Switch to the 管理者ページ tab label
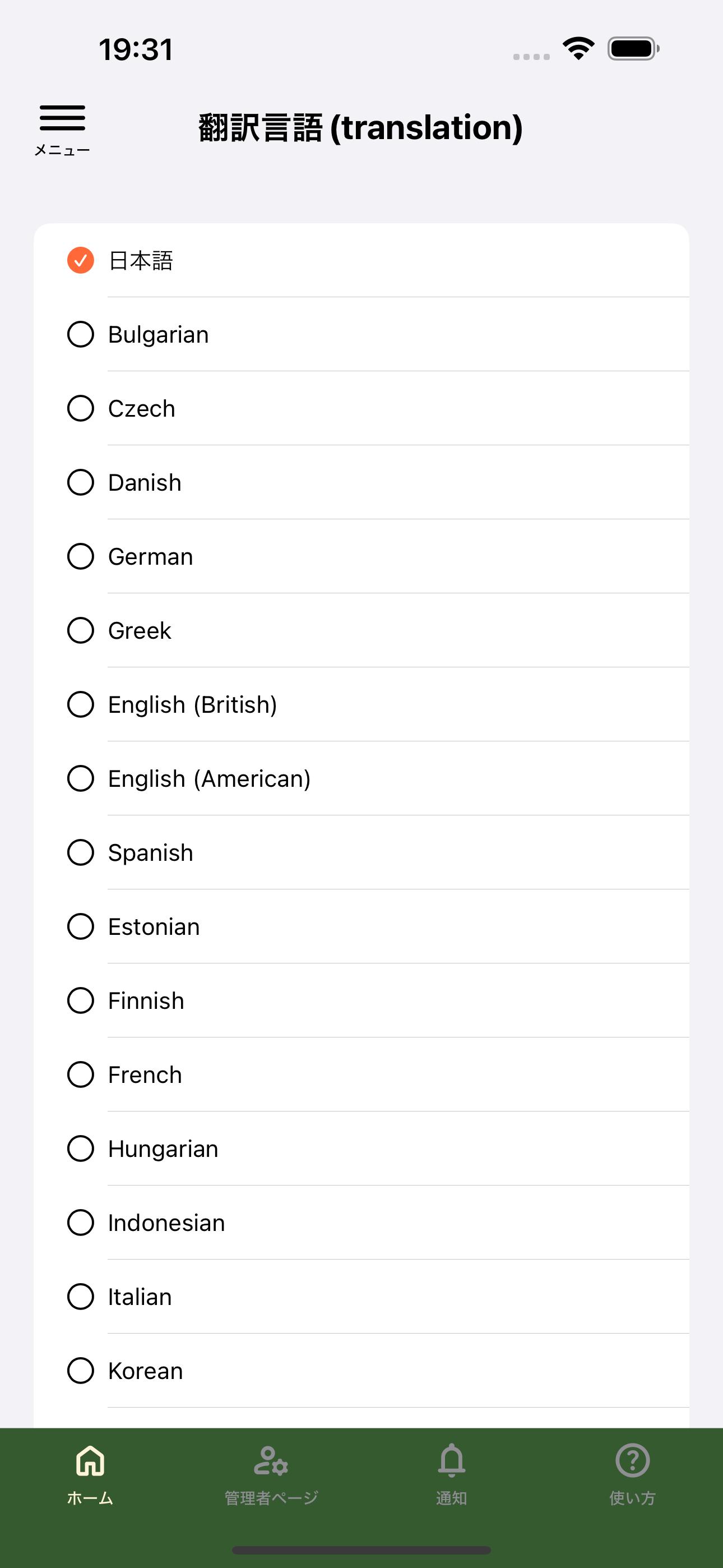 pyautogui.click(x=271, y=1498)
